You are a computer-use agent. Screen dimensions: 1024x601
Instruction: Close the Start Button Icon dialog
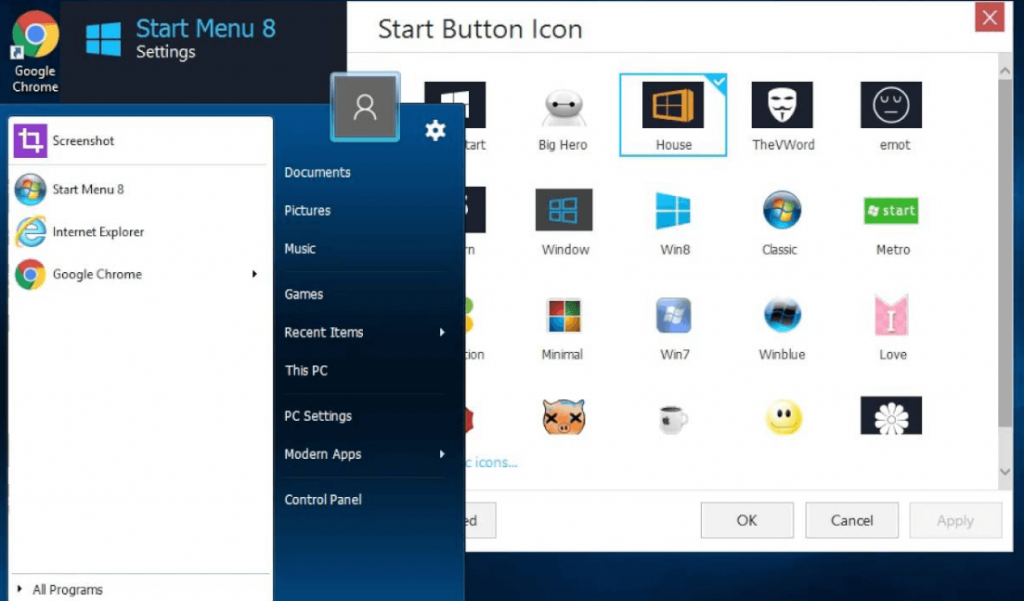pos(989,17)
